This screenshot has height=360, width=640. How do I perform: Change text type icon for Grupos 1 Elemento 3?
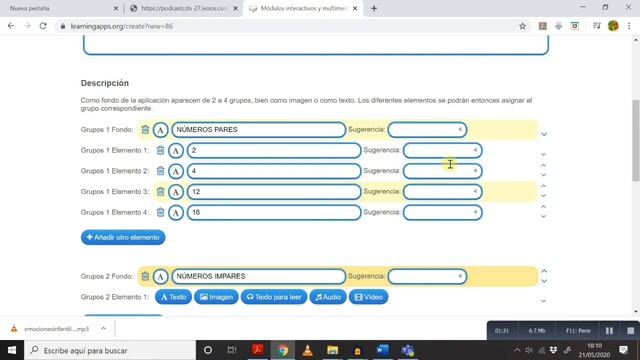(176, 192)
